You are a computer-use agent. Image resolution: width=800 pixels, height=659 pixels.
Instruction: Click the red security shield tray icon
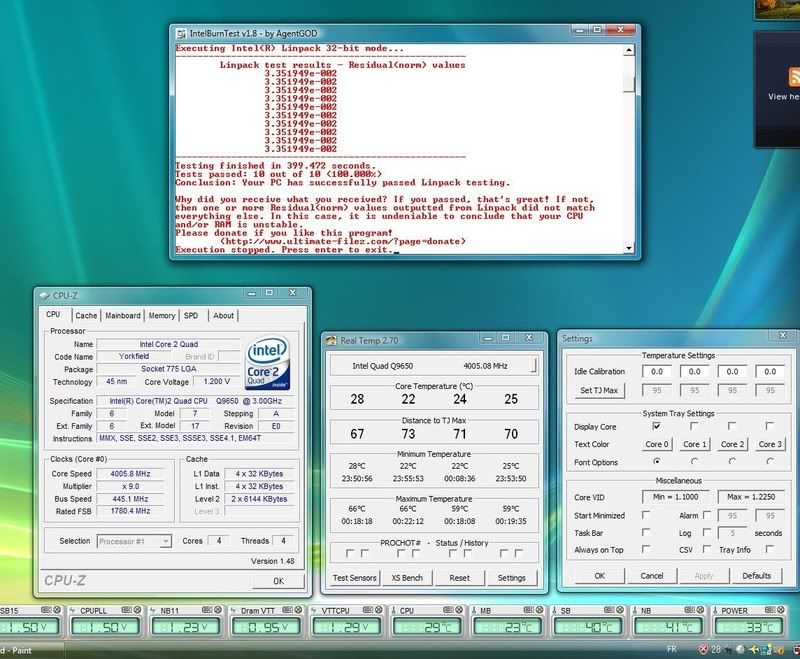[703, 649]
